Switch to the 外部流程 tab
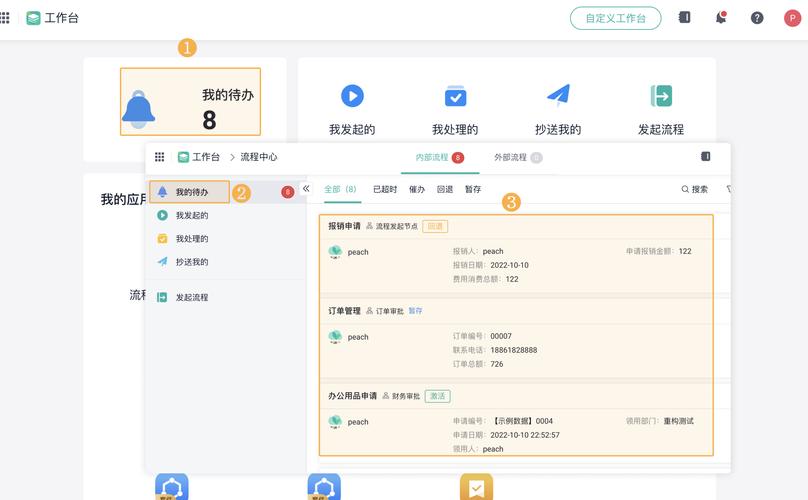 pyautogui.click(x=518, y=158)
